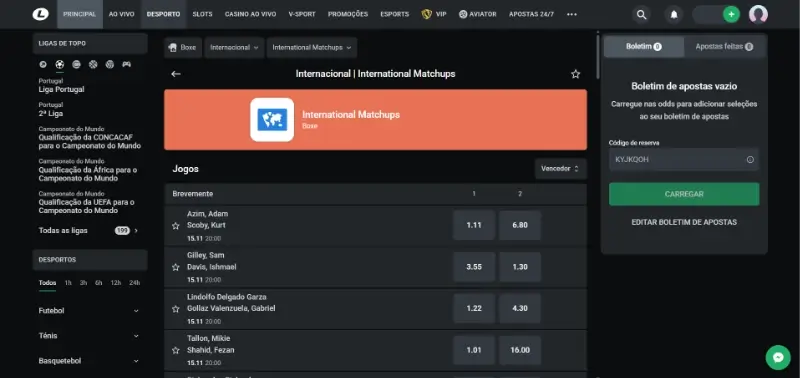This screenshot has height=378, width=800.
Task: Open the ESPORTS nav item
Action: 394,14
